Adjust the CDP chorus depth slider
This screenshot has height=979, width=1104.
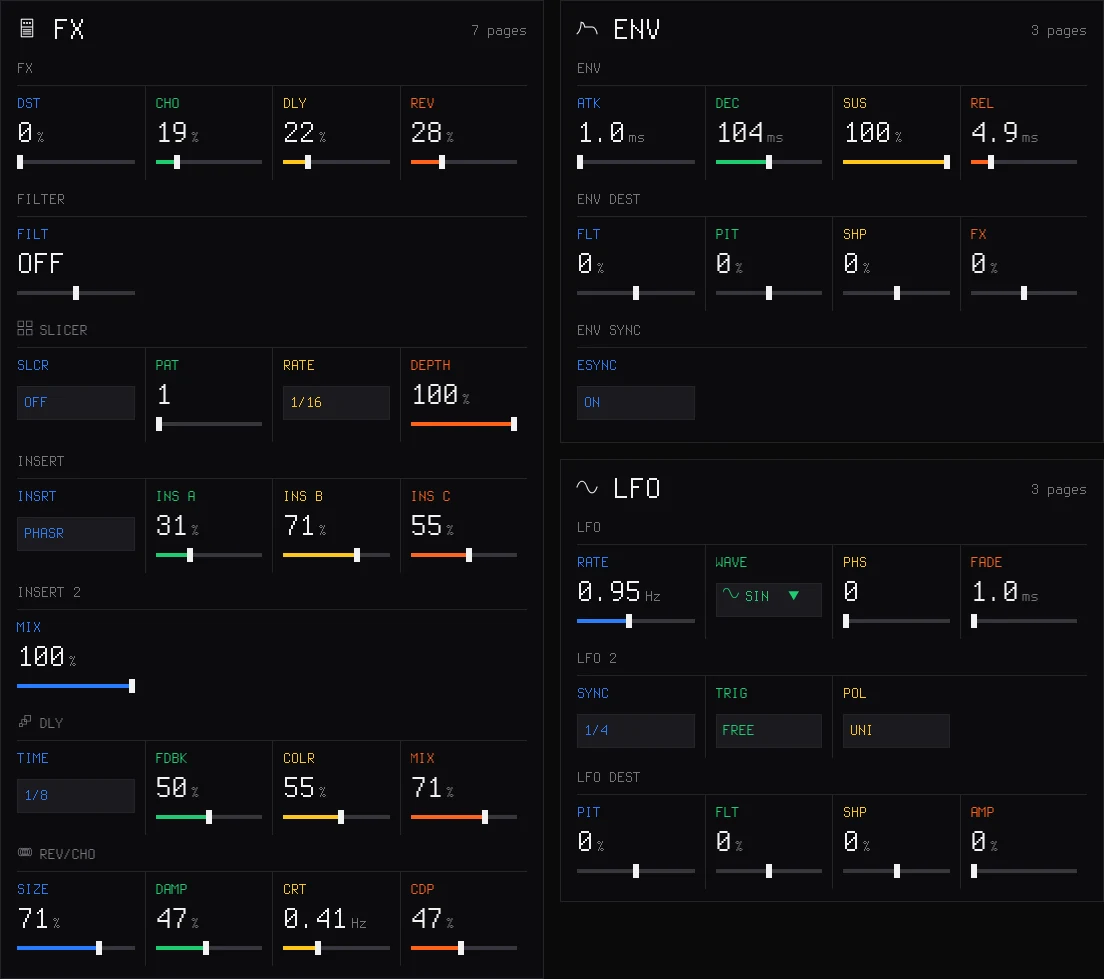tap(463, 948)
